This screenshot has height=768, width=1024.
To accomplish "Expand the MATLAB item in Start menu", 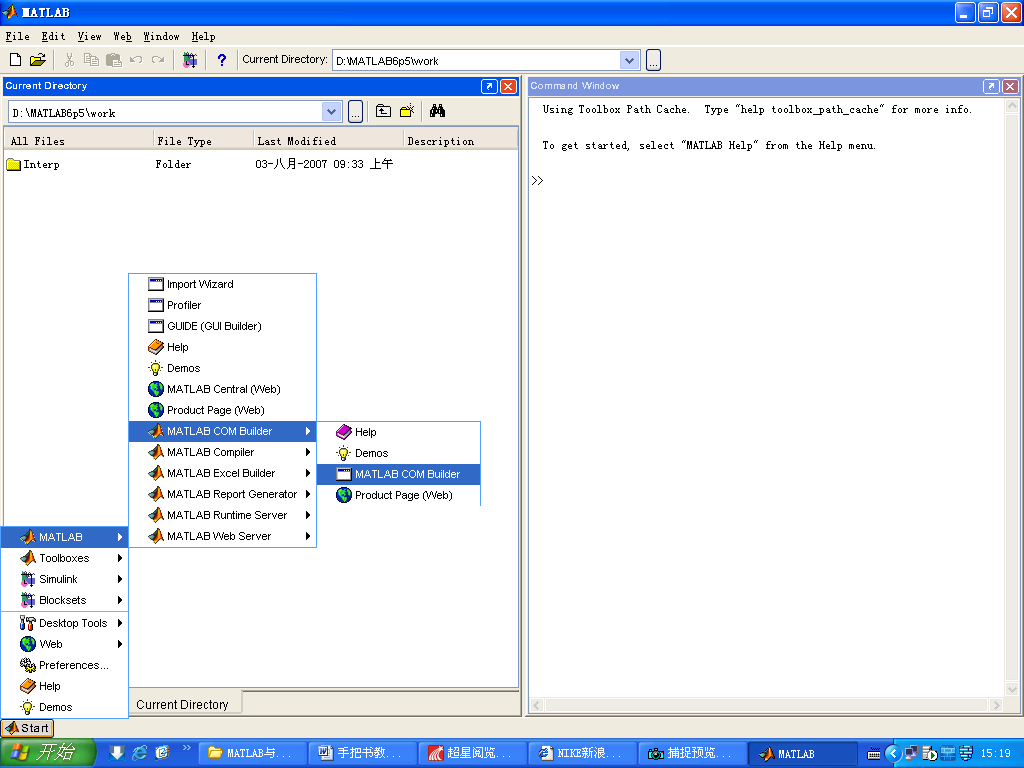I will click(x=65, y=537).
